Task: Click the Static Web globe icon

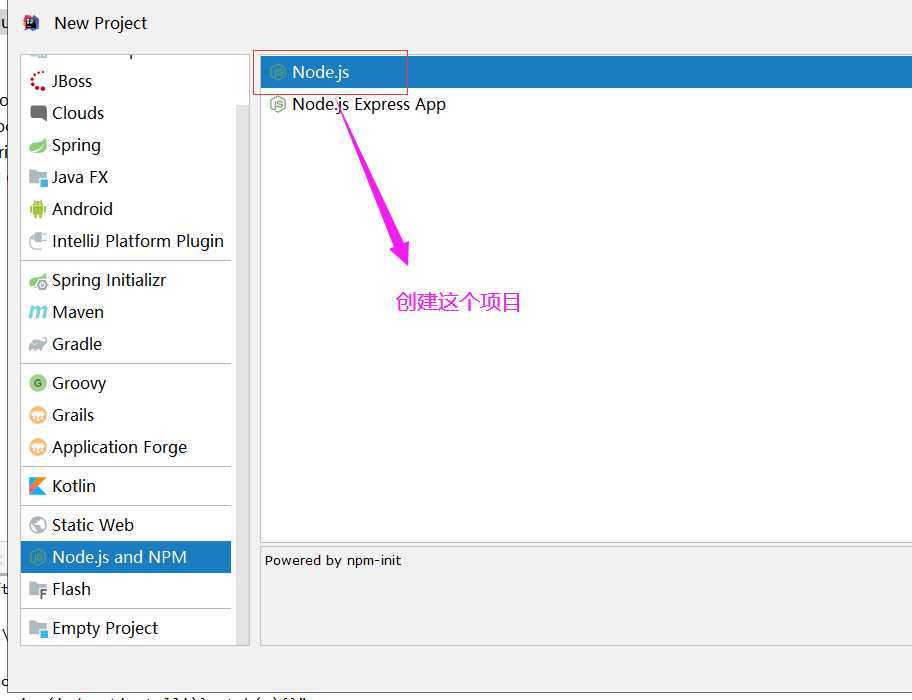Action: 38,525
